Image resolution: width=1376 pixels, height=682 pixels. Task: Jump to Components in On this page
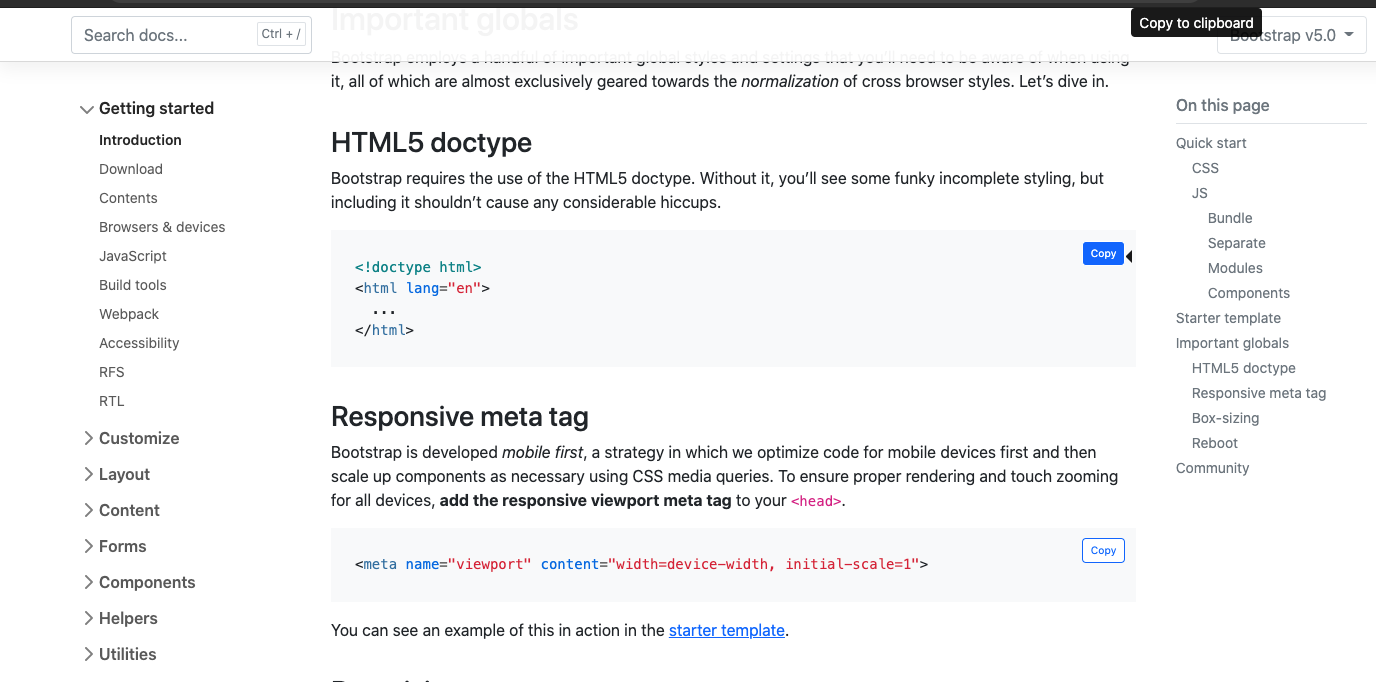(x=1249, y=293)
